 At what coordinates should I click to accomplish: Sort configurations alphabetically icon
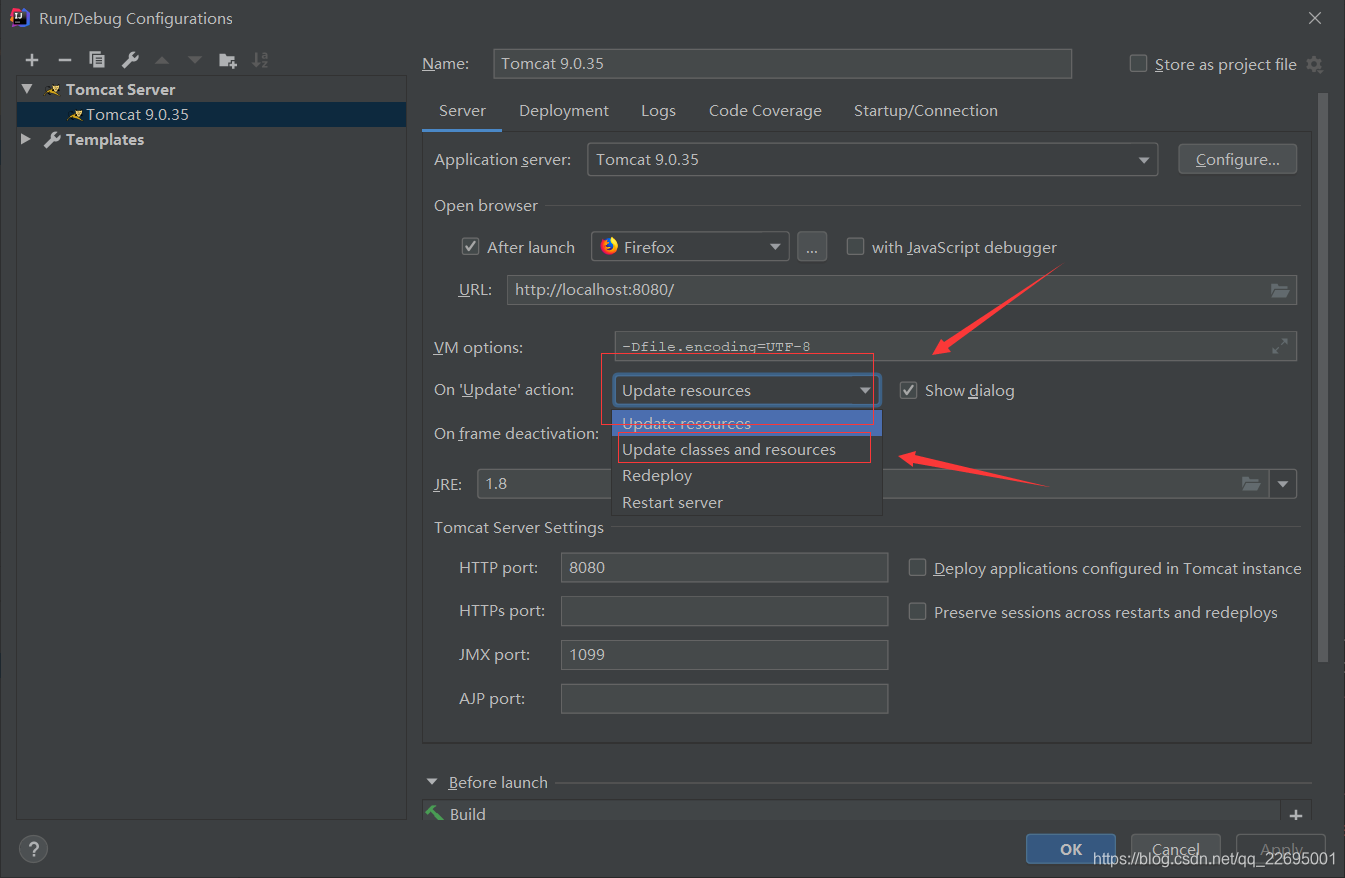260,60
